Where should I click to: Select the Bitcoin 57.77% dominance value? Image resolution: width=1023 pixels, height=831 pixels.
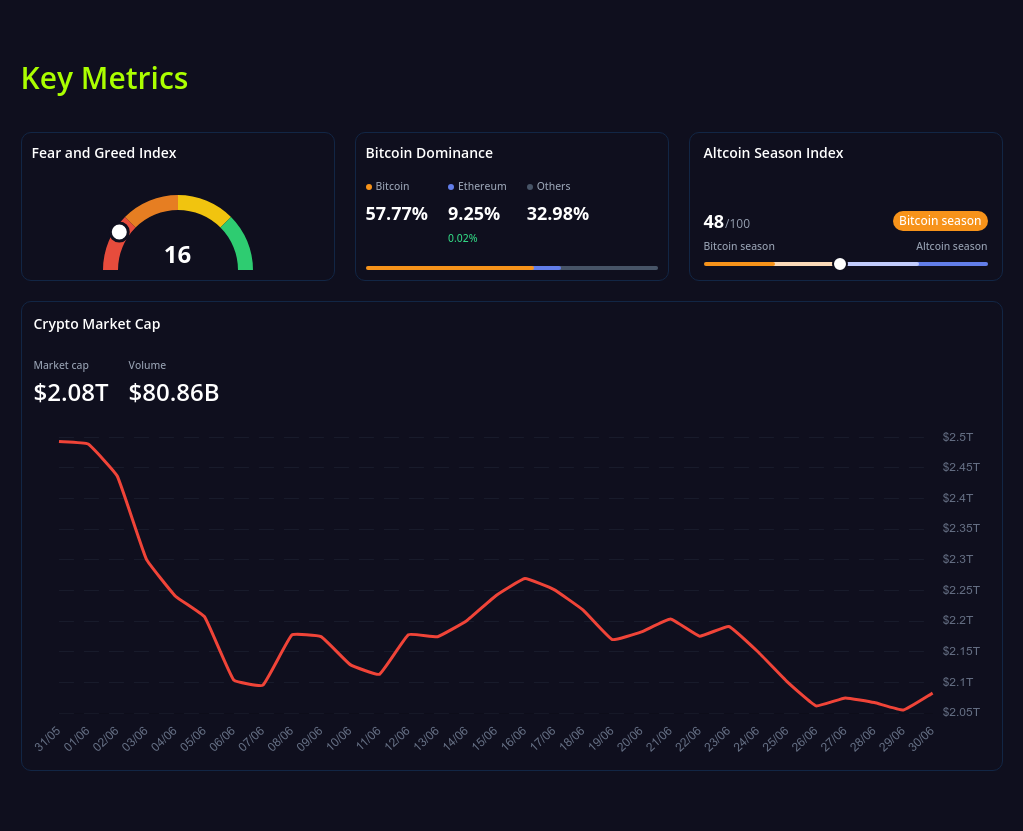[x=396, y=214]
